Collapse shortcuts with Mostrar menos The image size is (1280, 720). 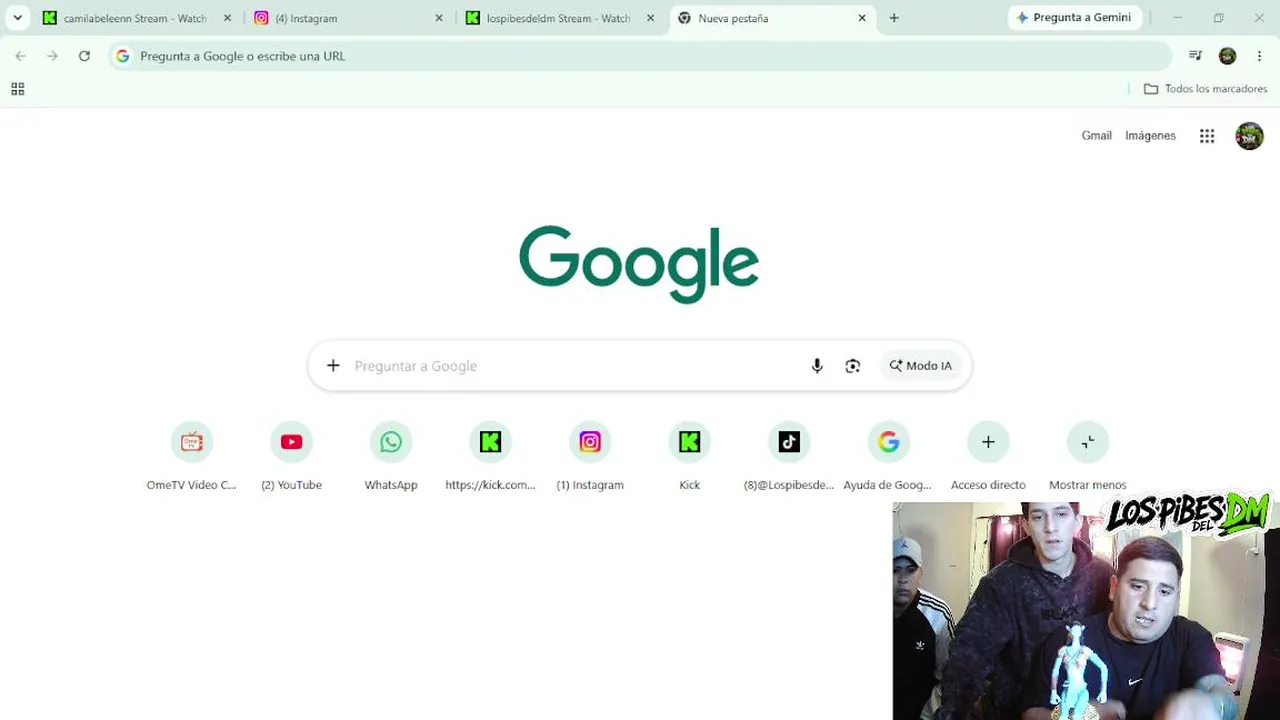1087,458
